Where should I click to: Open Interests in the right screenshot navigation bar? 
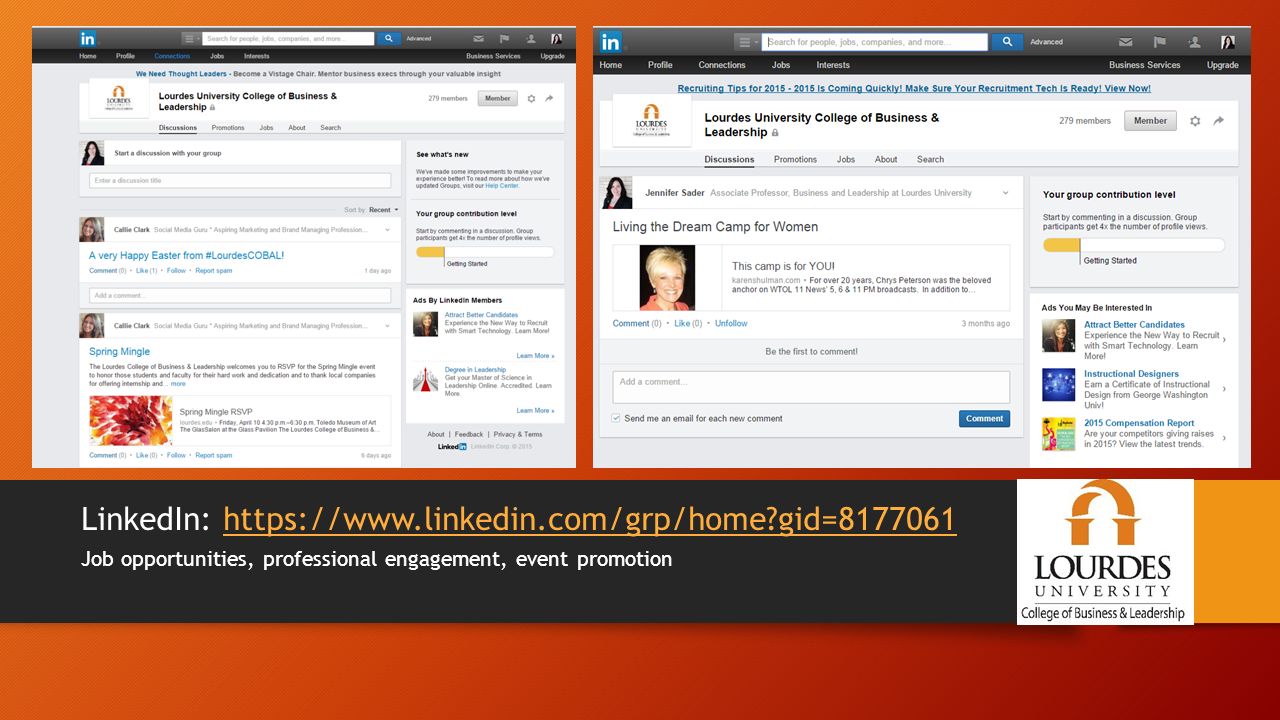point(833,65)
